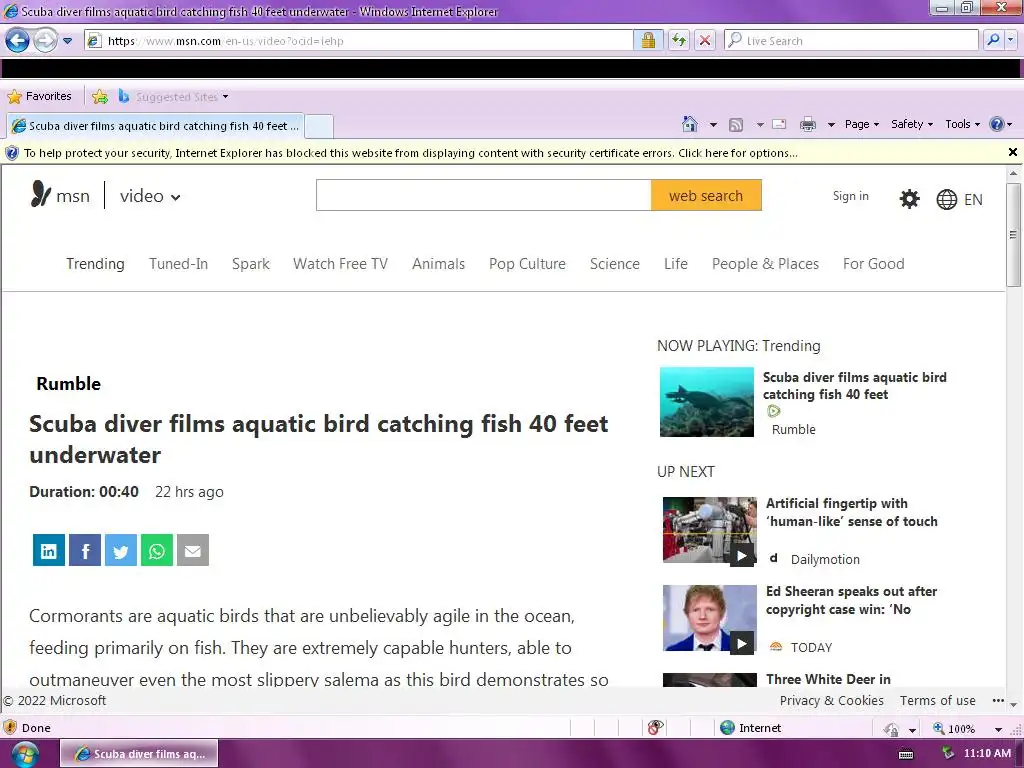Click the Refresh page icon
Viewport: 1024px width, 768px height.
[x=679, y=40]
